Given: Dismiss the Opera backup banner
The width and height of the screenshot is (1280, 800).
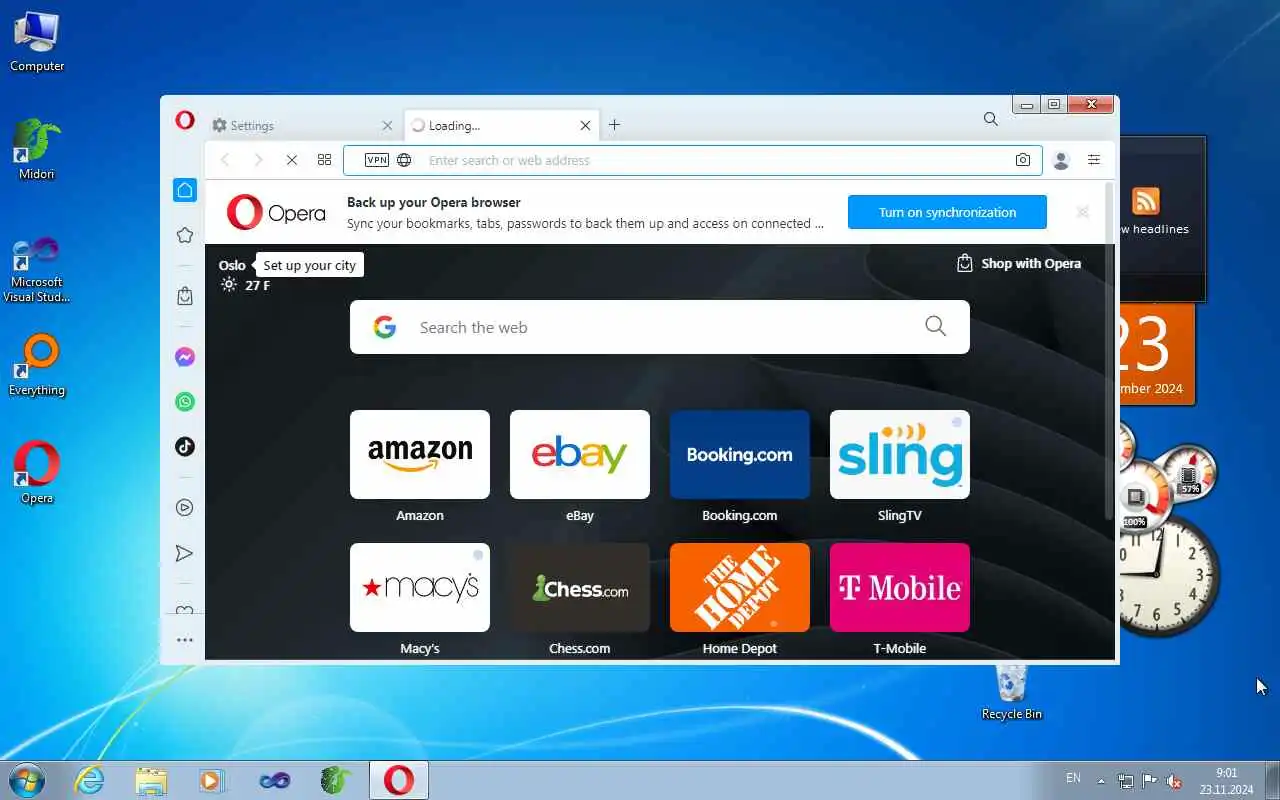Looking at the screenshot, I should click(x=1082, y=212).
